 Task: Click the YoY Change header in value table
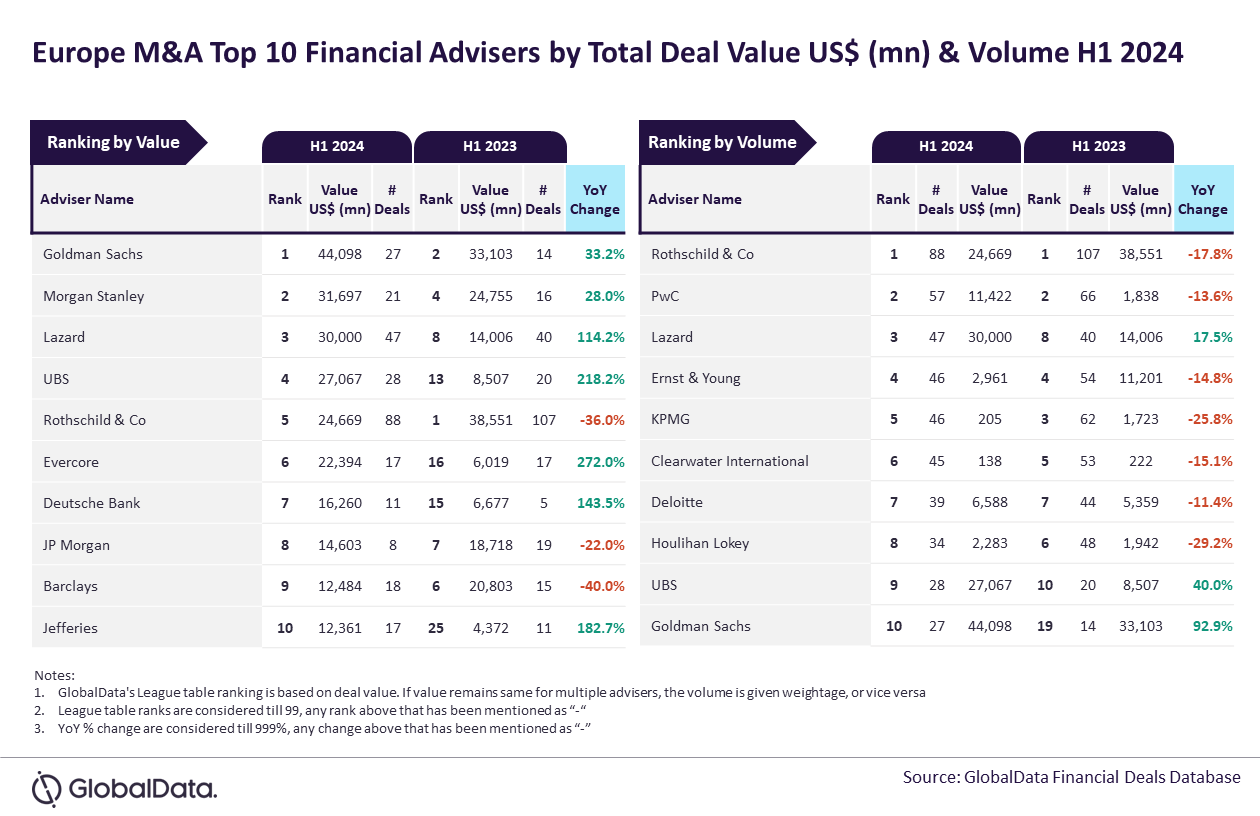point(595,199)
